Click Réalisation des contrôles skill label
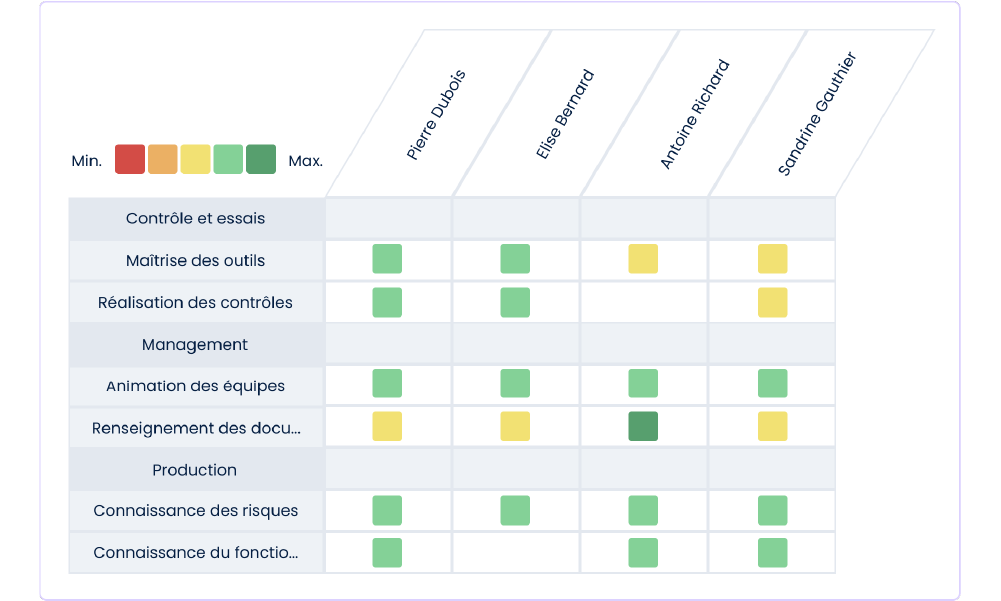Image resolution: width=1001 pixels, height=601 pixels. click(x=196, y=302)
